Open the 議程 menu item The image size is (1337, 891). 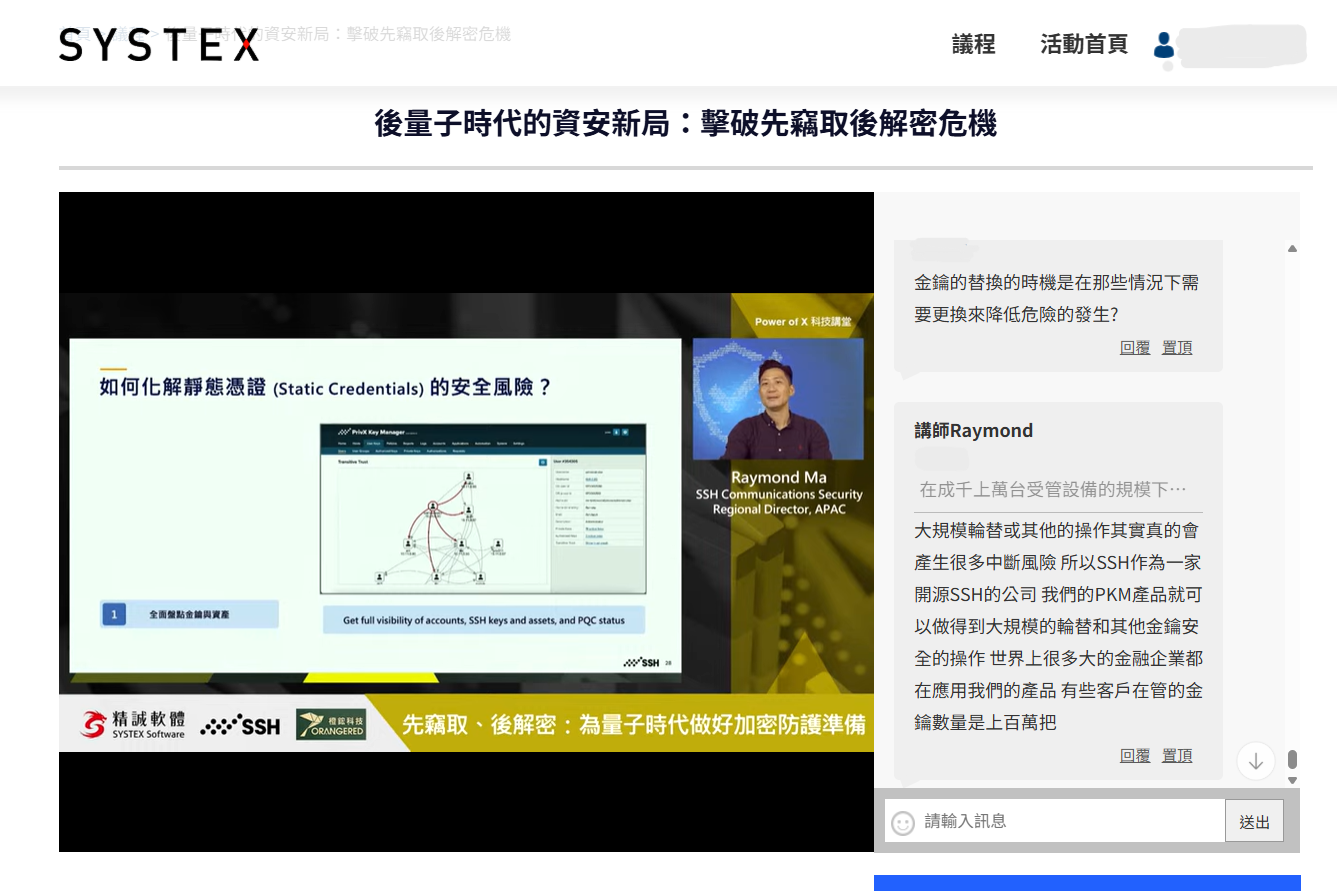[x=973, y=44]
